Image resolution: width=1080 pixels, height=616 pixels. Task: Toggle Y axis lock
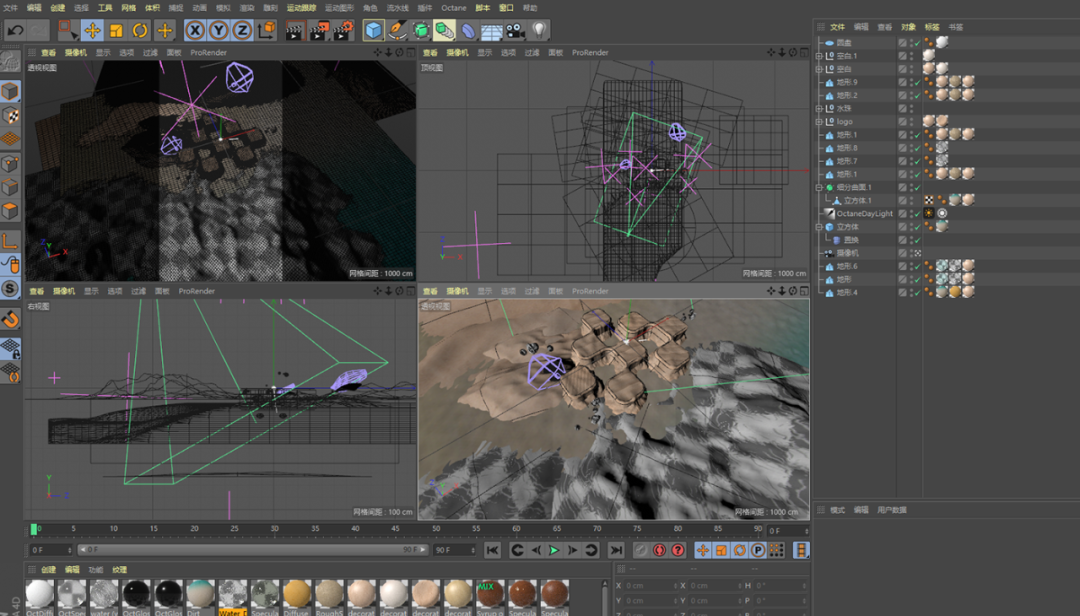pyautogui.click(x=218, y=30)
